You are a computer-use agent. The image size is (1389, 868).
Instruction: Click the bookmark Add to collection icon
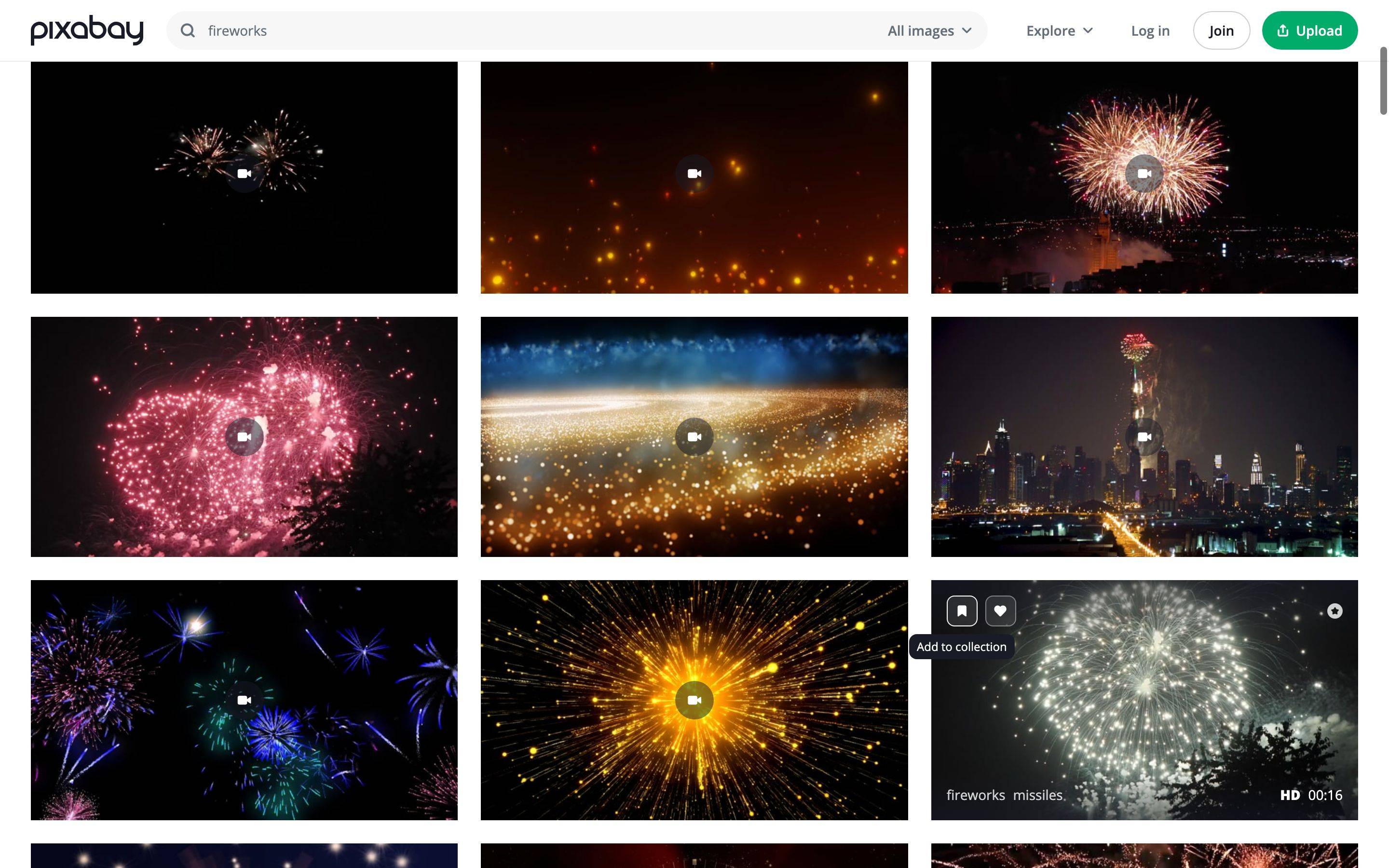pyautogui.click(x=961, y=611)
